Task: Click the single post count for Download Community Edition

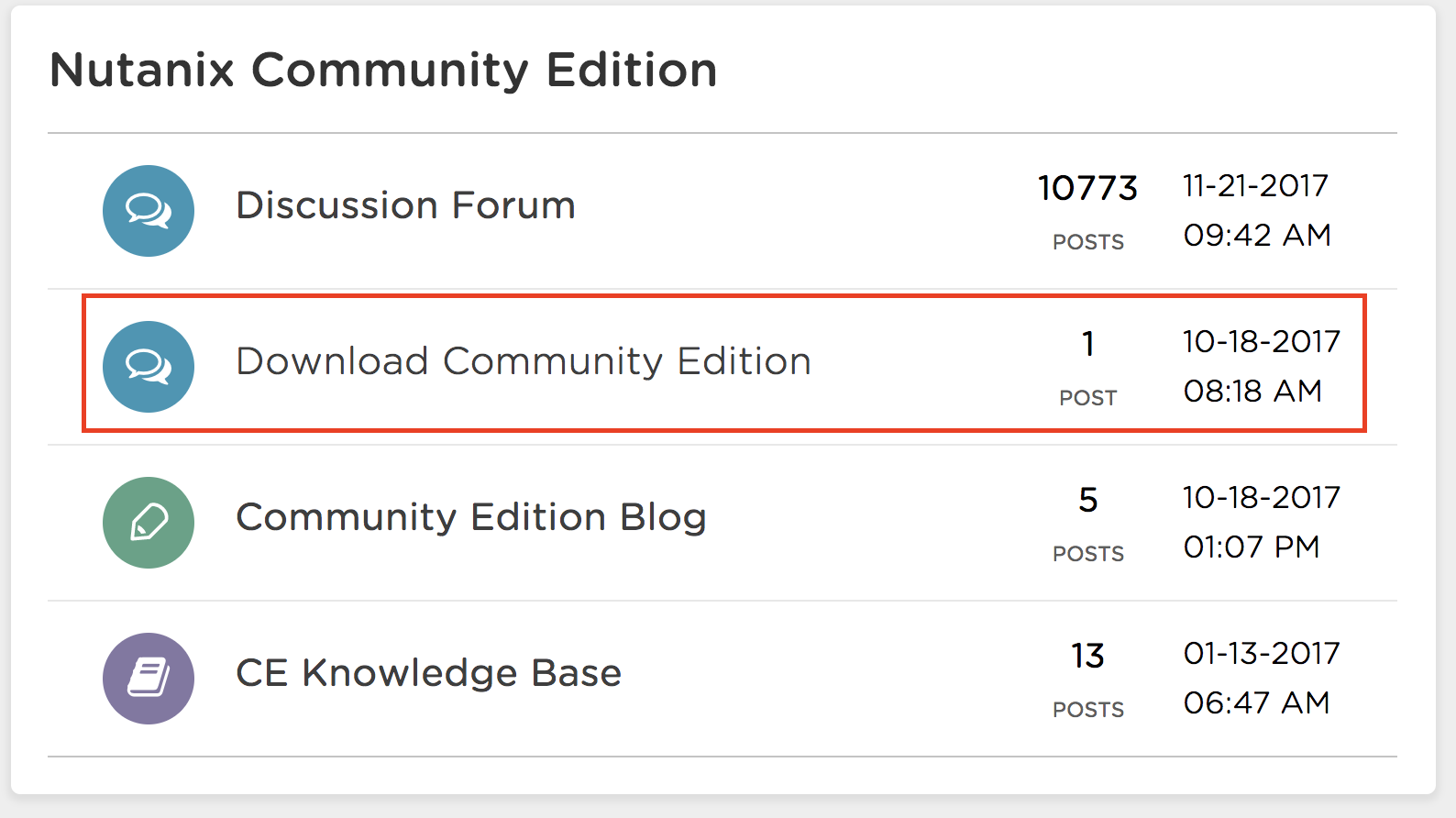Action: click(x=1087, y=344)
